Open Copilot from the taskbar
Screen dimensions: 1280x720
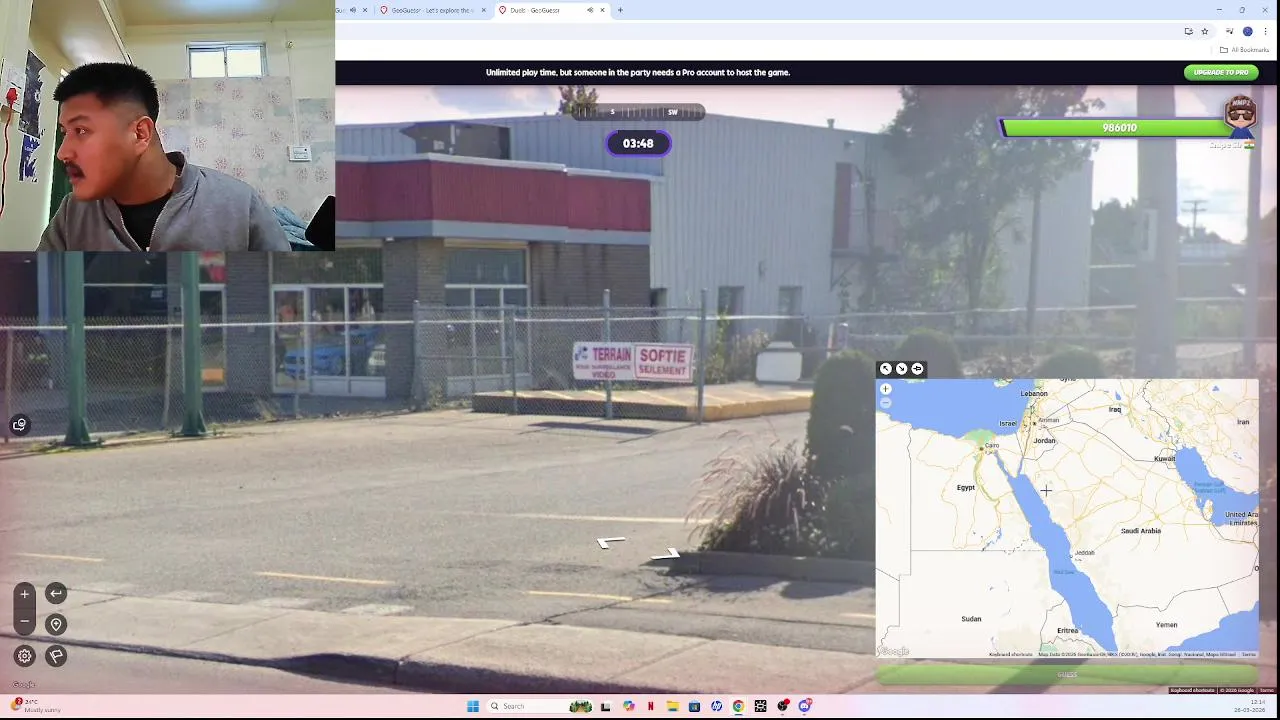click(628, 706)
